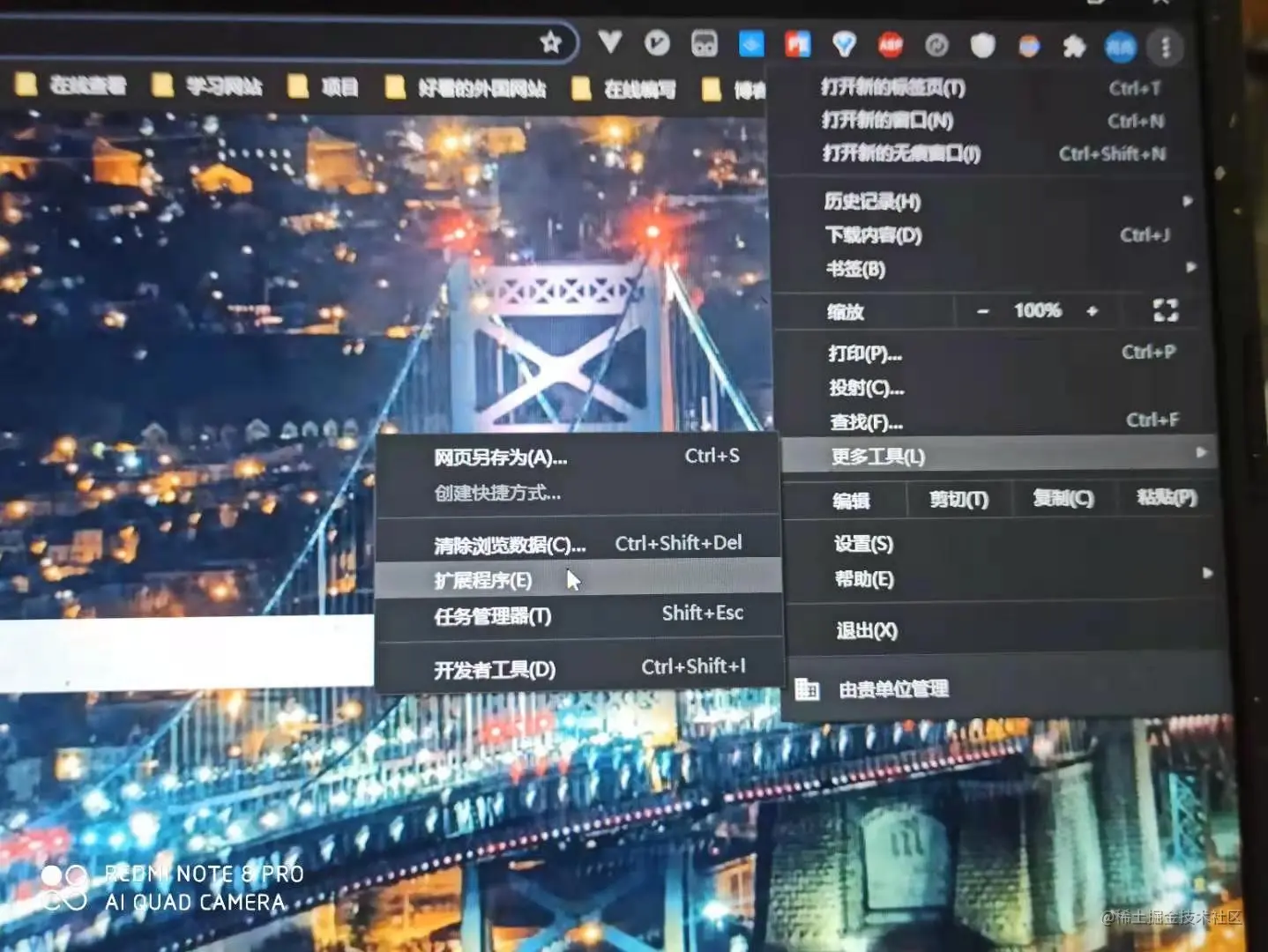This screenshot has width=1268, height=952.
Task: Open 开发者工具(D) developer tools
Action: (x=578, y=669)
